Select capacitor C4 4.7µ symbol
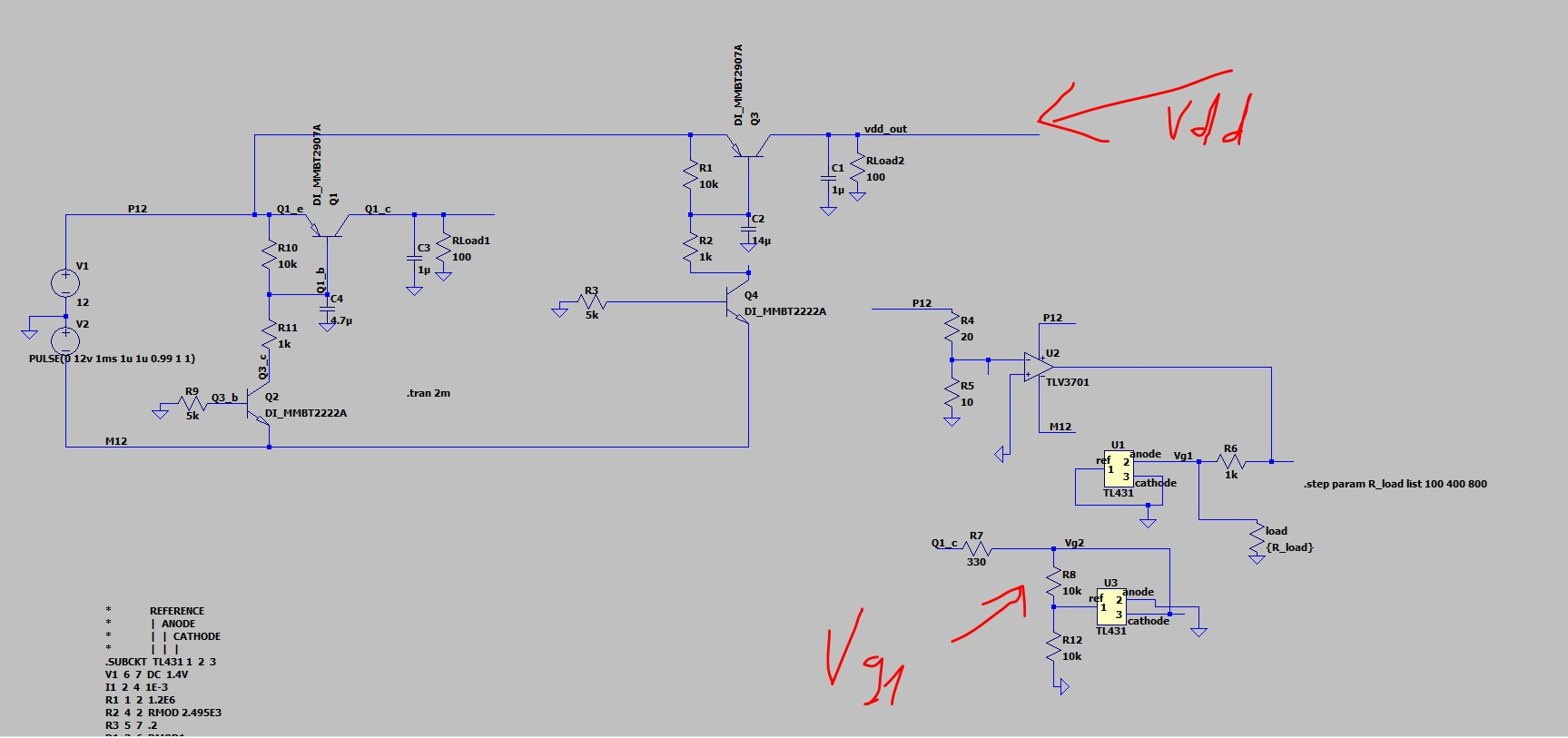 (327, 309)
